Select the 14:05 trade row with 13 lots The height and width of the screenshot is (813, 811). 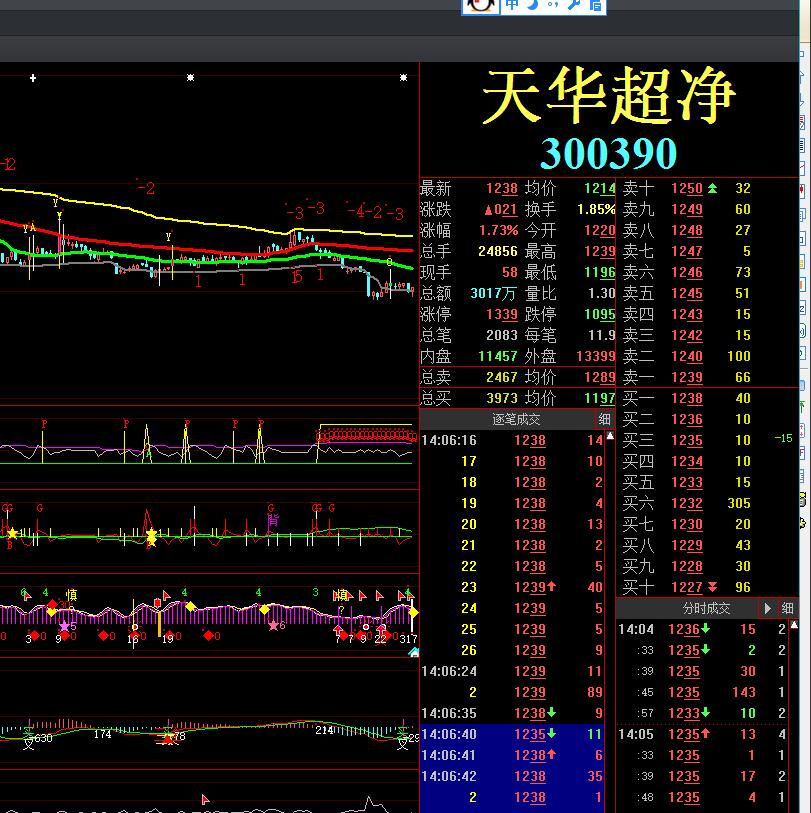pyautogui.click(x=703, y=734)
